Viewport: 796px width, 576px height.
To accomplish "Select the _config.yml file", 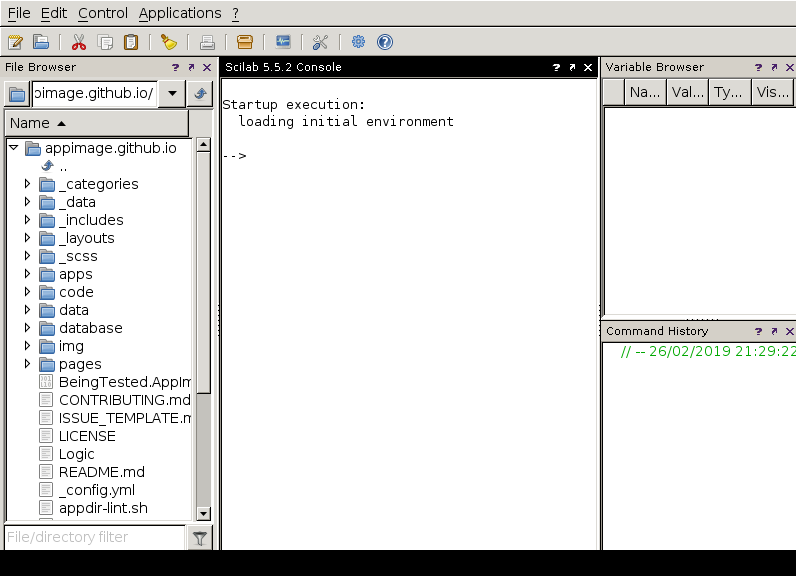I will 96,490.
